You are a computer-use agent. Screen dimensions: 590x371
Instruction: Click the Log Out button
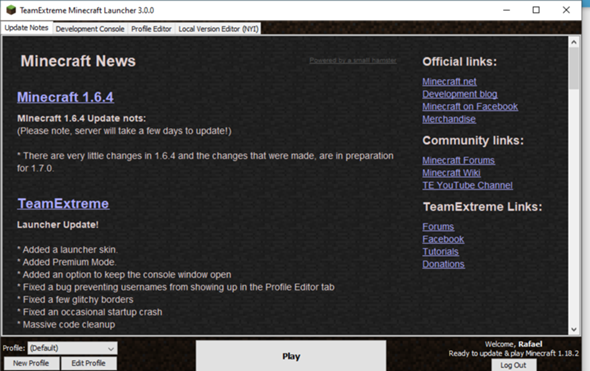click(x=514, y=365)
